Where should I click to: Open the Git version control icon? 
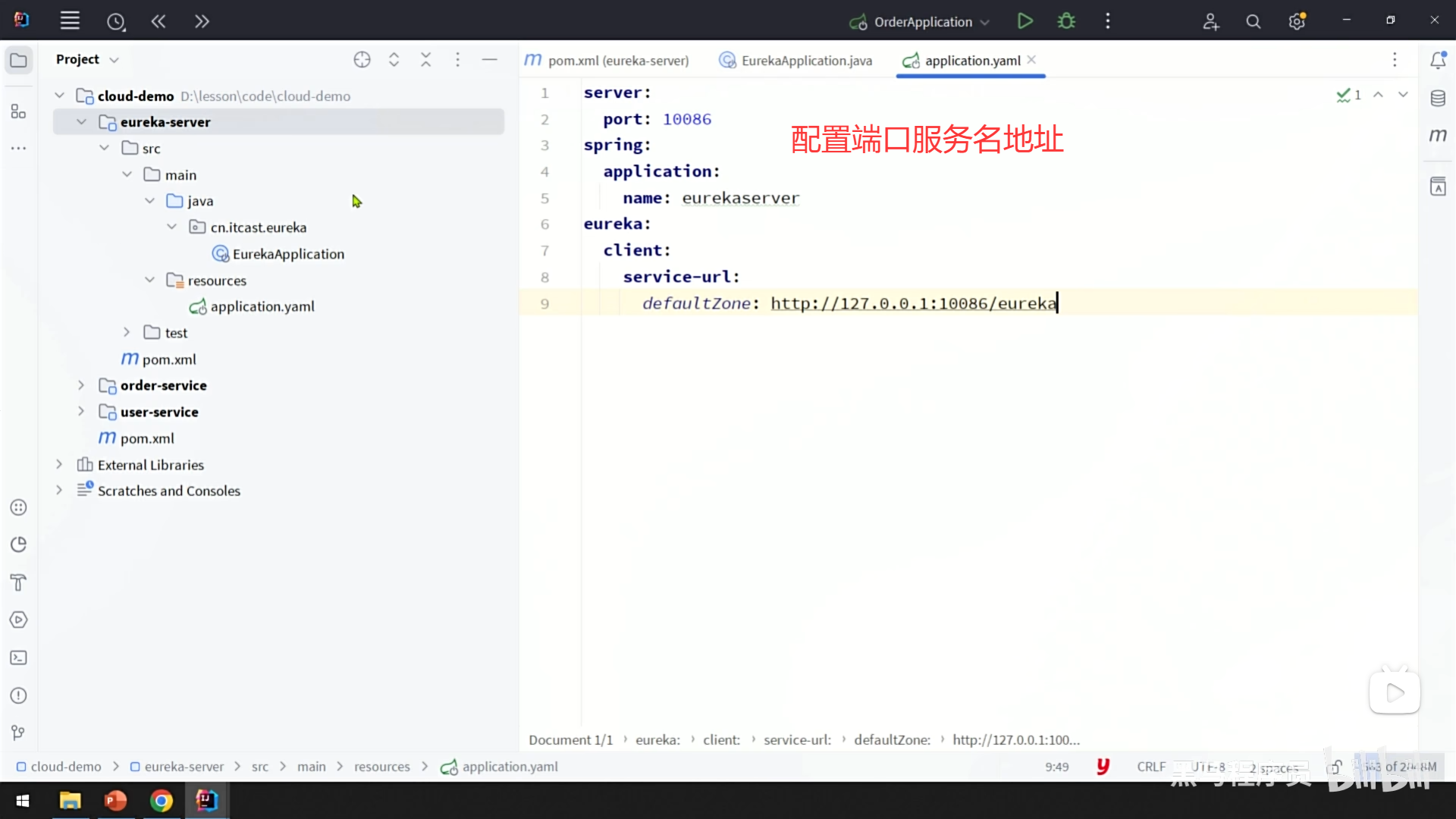click(18, 733)
